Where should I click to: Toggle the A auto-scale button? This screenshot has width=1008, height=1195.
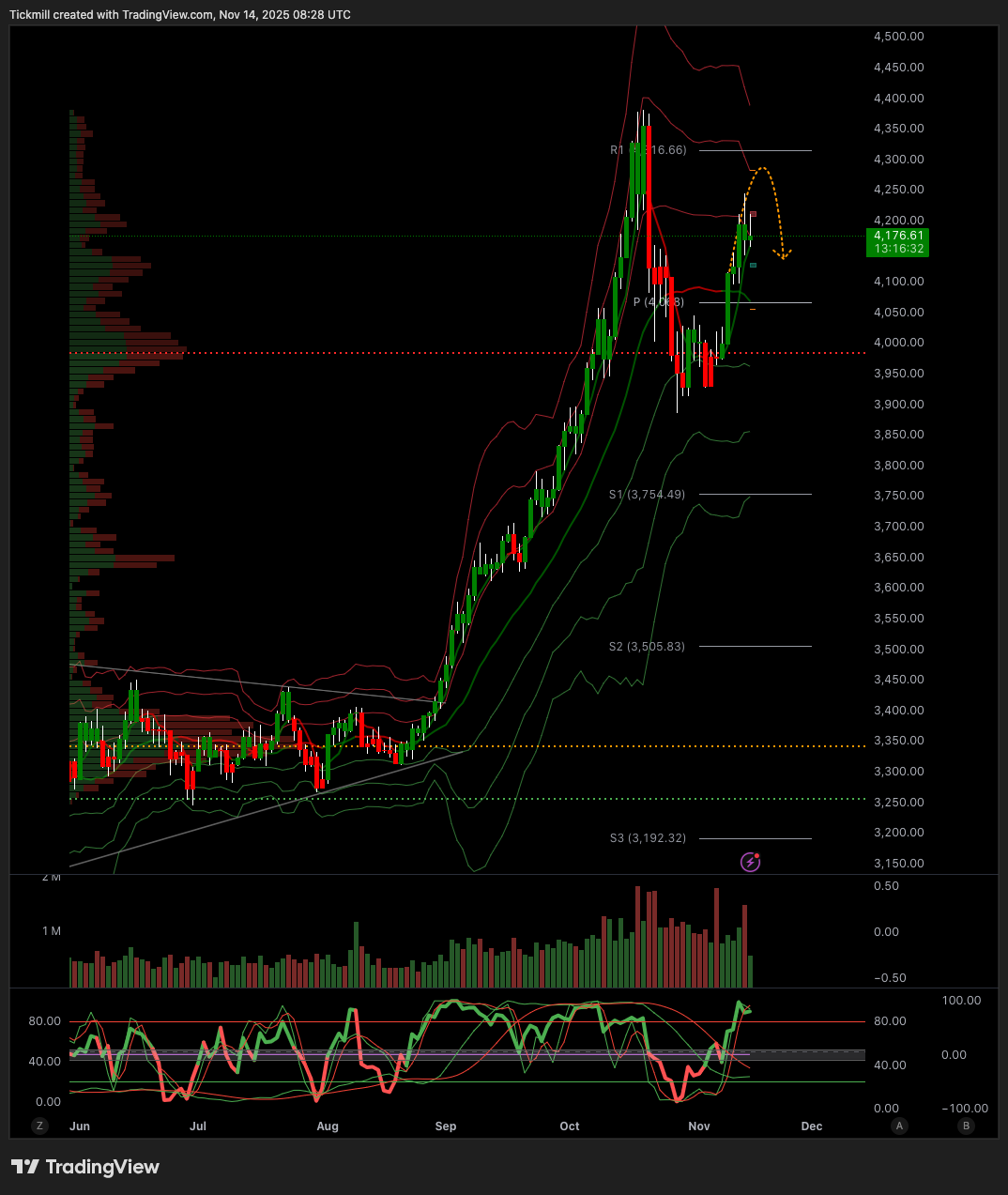pos(900,1126)
